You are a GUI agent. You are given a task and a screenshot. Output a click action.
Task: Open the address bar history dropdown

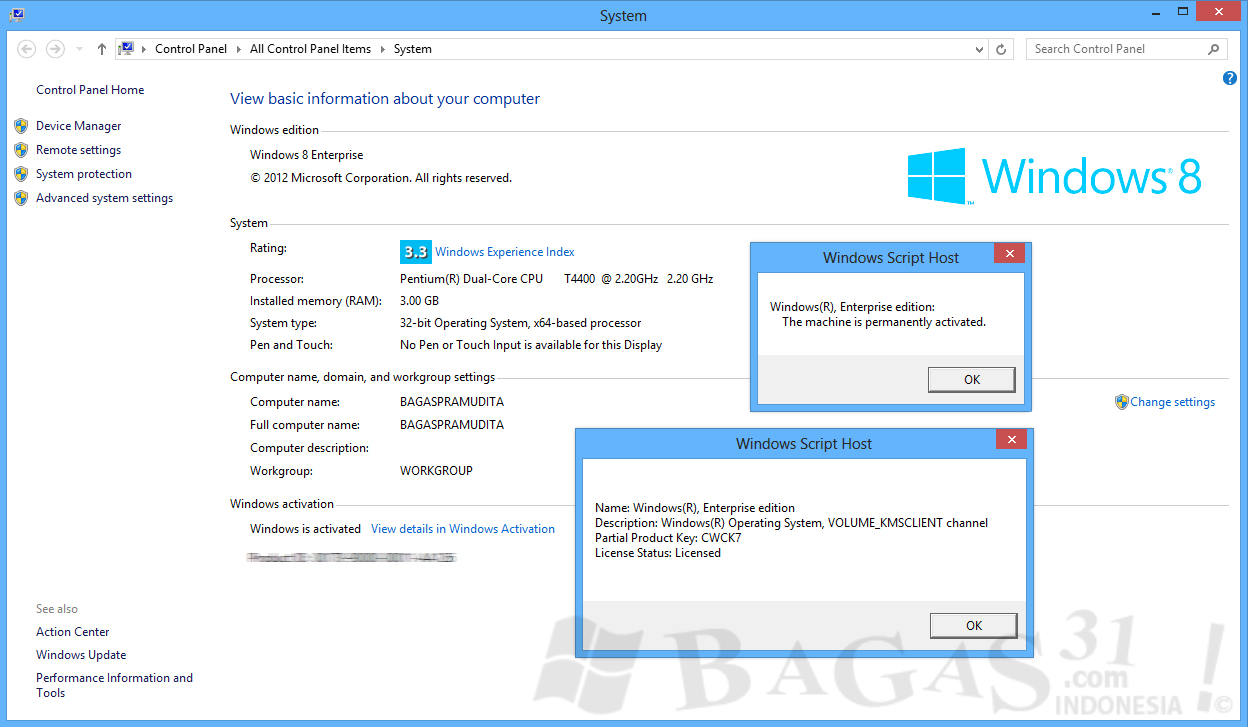979,49
